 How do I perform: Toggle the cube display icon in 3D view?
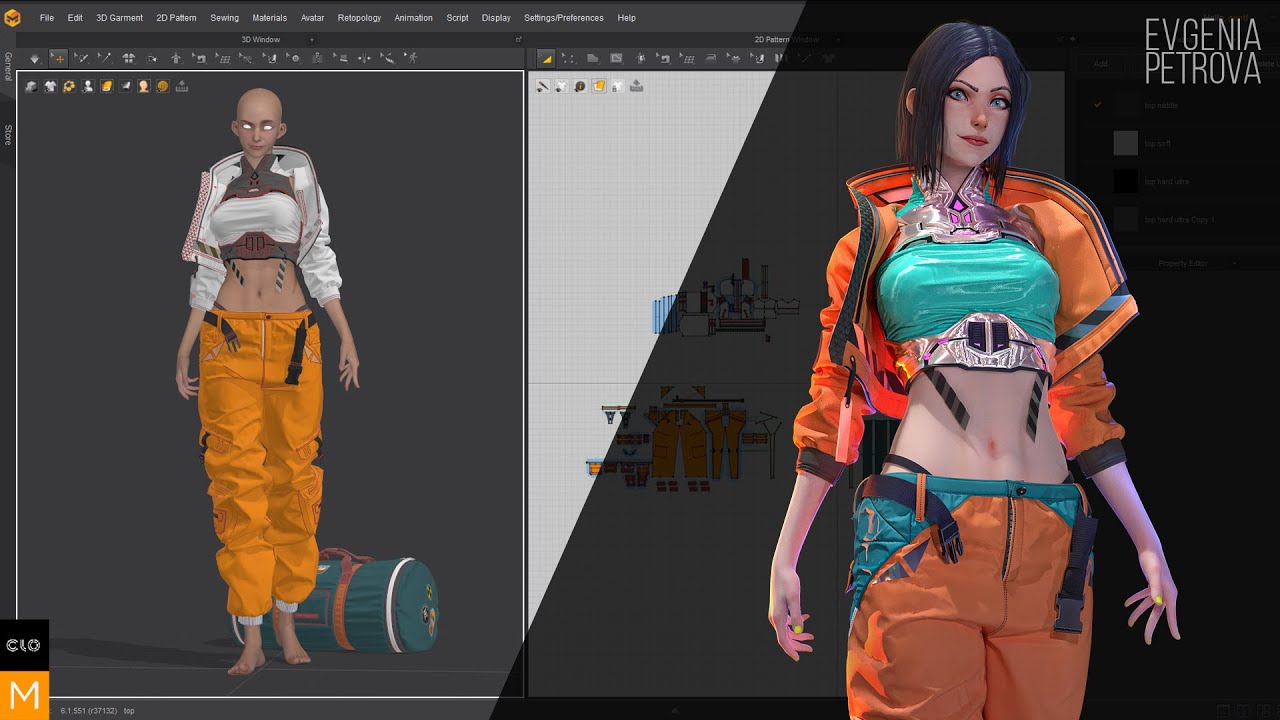(31, 87)
